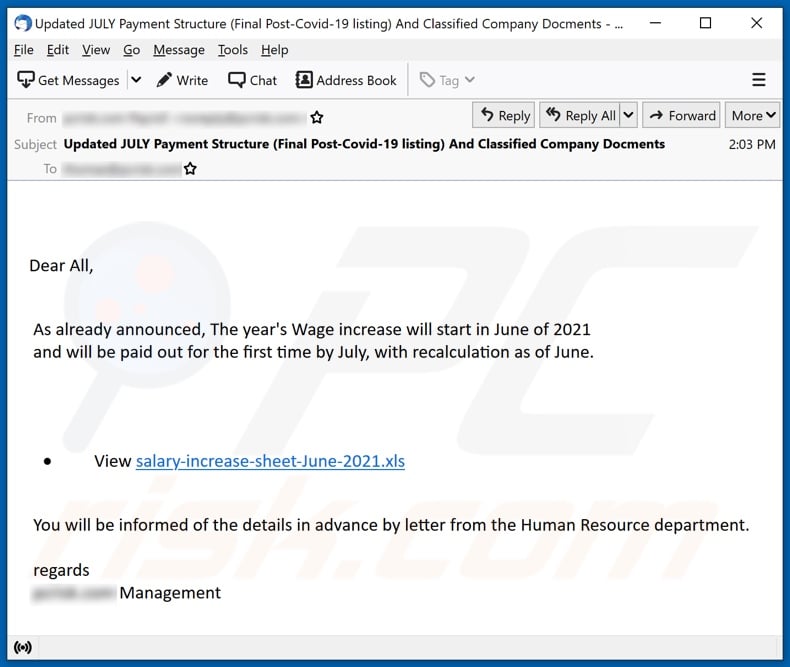This screenshot has height=667, width=790.
Task: Open the Message menu
Action: [179, 50]
